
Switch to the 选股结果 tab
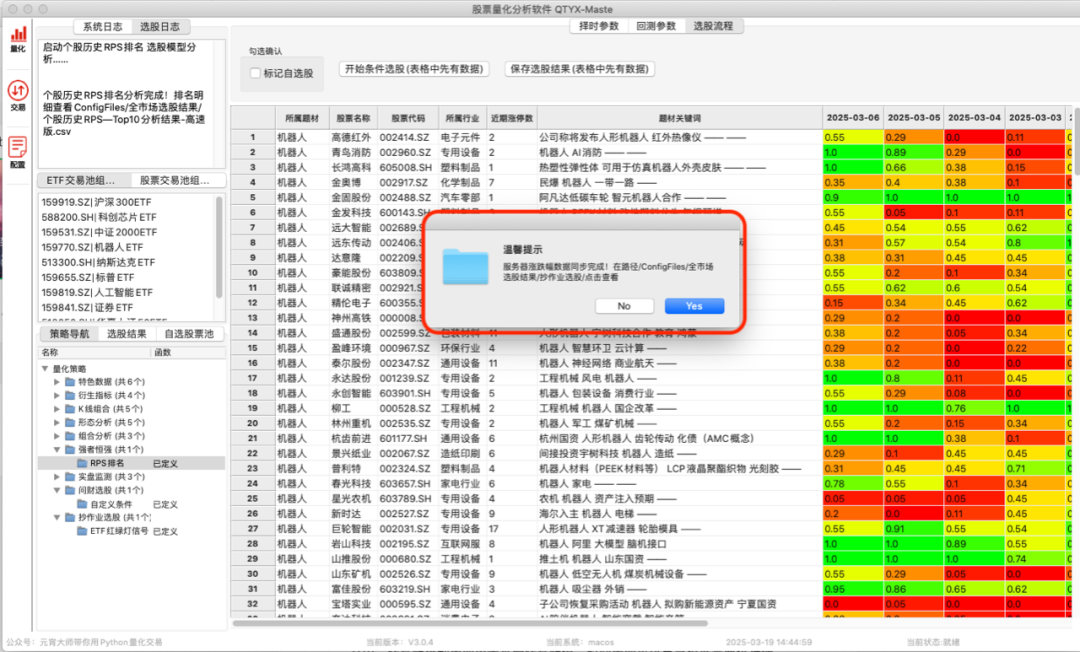pyautogui.click(x=127, y=333)
